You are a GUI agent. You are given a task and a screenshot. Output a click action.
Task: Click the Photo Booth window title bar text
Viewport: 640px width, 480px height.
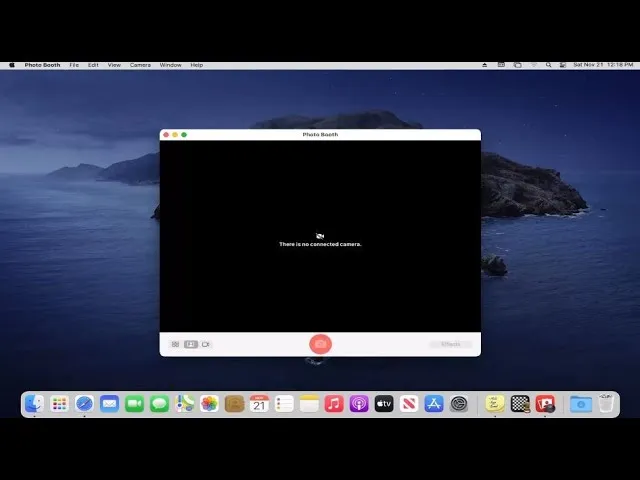pyautogui.click(x=320, y=134)
